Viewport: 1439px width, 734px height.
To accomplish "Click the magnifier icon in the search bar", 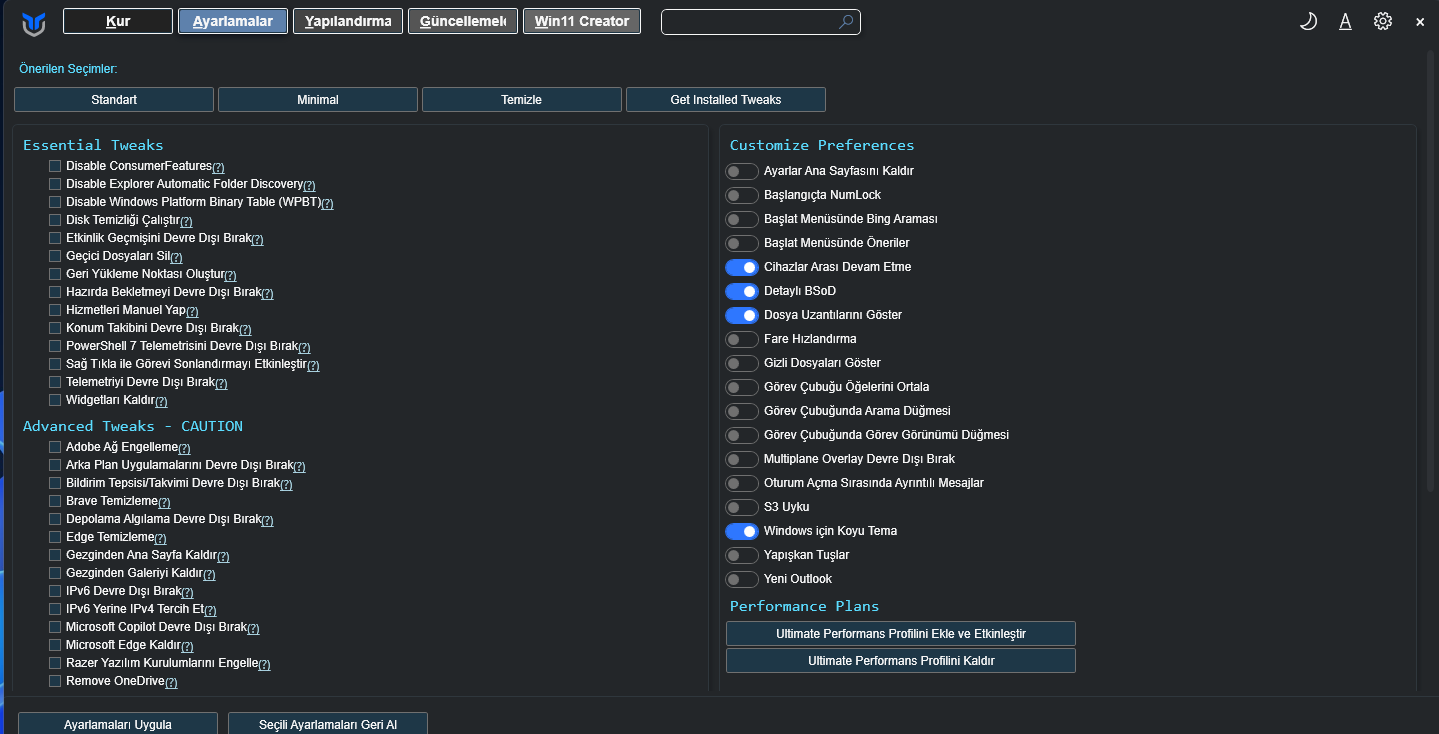I will click(x=845, y=21).
